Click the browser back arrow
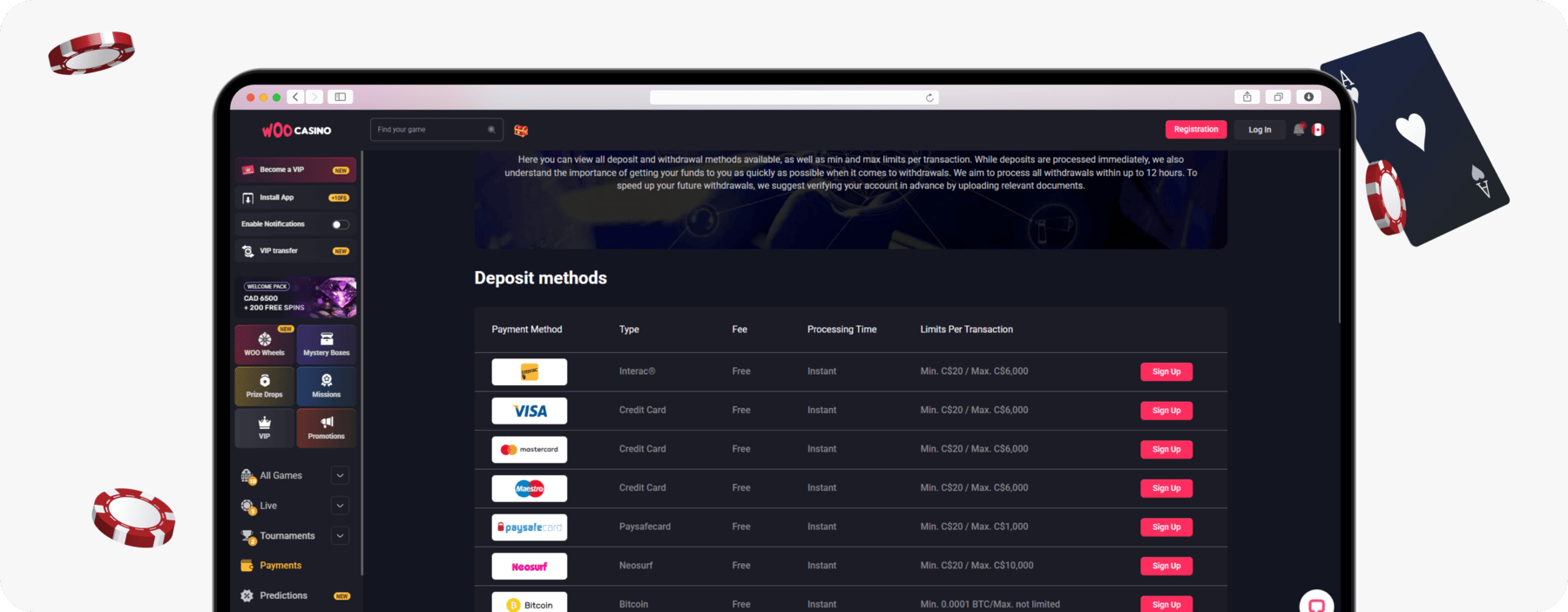This screenshot has height=612, width=1568. [x=296, y=97]
